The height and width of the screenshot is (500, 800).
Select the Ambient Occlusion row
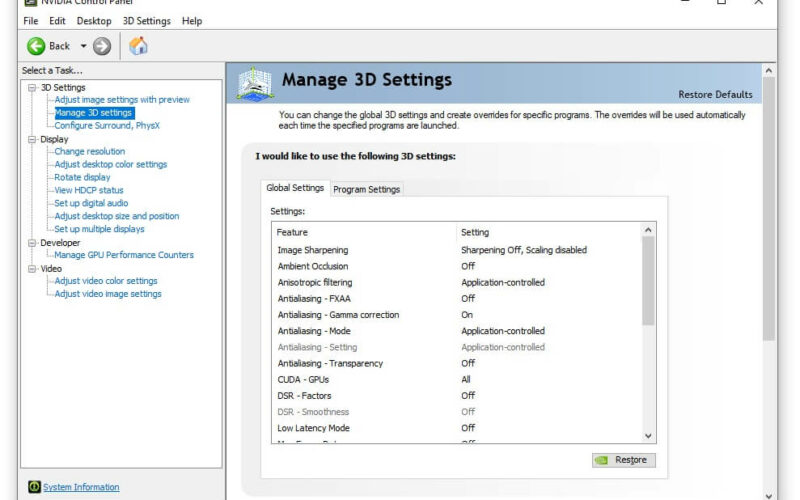pos(457,266)
